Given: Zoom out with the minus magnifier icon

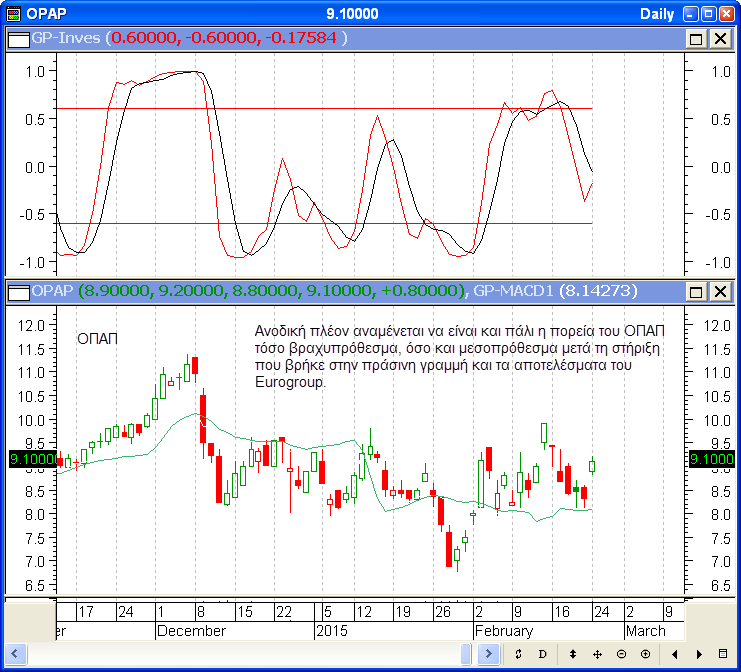Looking at the screenshot, I should 621,654.
